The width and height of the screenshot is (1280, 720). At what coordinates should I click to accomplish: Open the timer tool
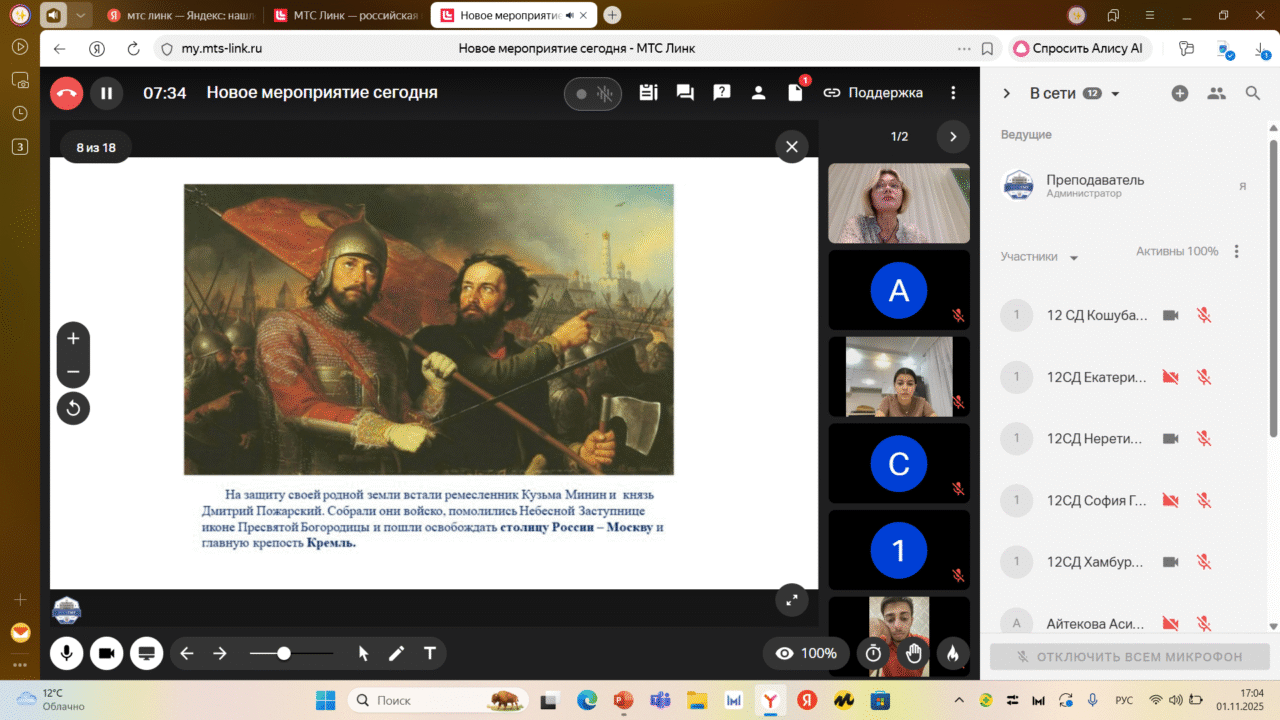tap(873, 653)
